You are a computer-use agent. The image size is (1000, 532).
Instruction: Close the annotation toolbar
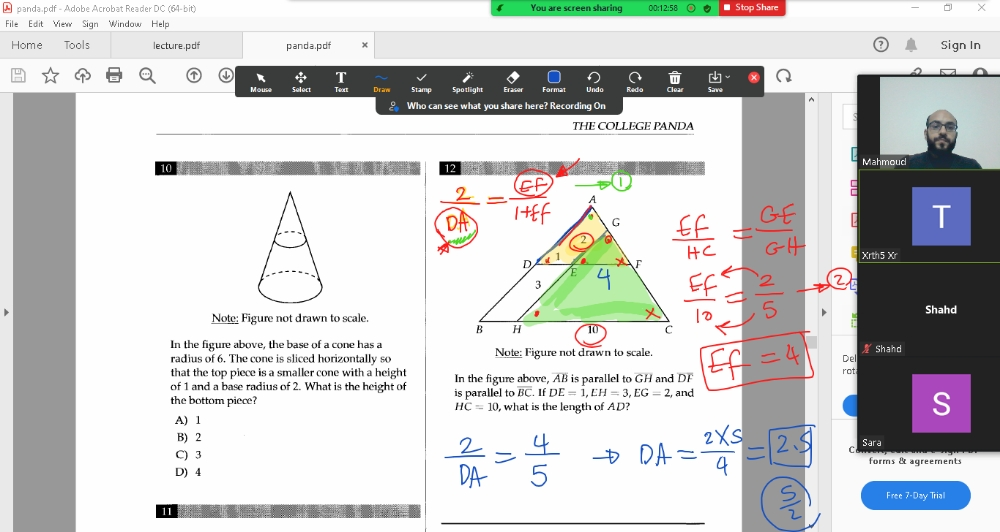[x=754, y=77]
